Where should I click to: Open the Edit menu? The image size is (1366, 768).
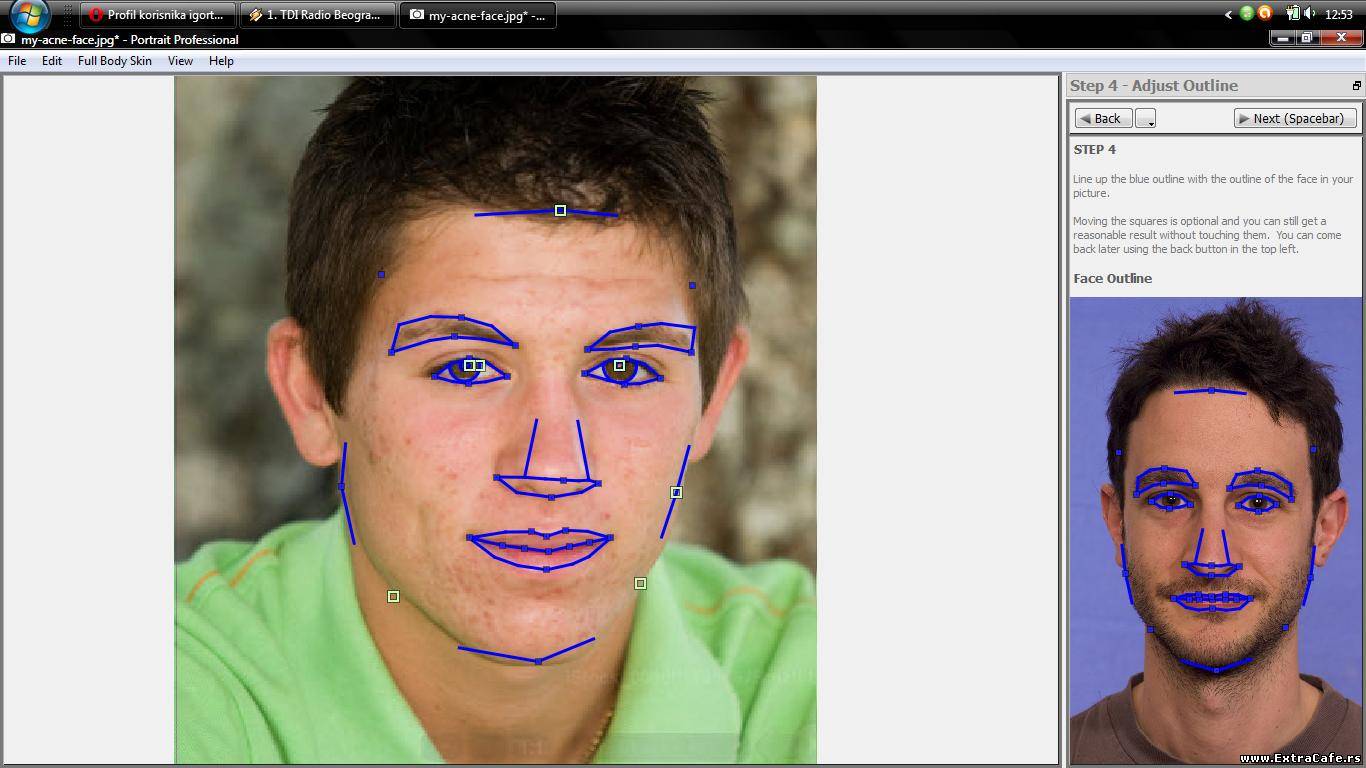52,61
